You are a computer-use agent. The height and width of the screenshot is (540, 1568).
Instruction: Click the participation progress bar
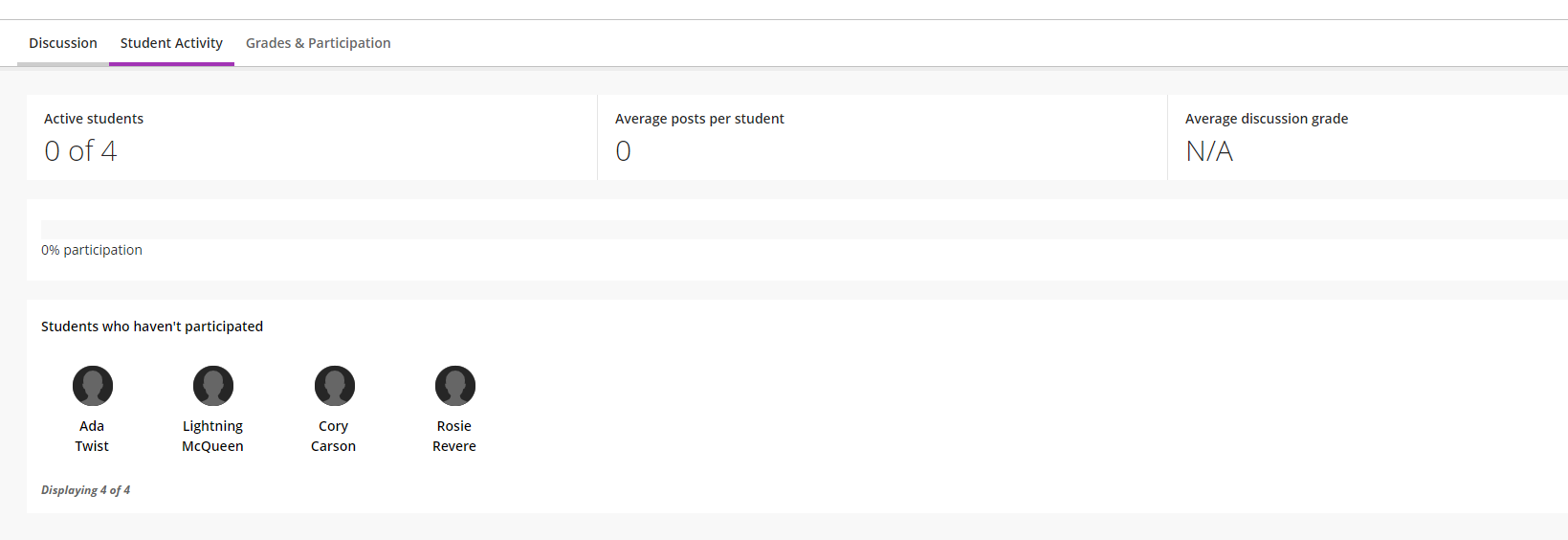tap(804, 230)
